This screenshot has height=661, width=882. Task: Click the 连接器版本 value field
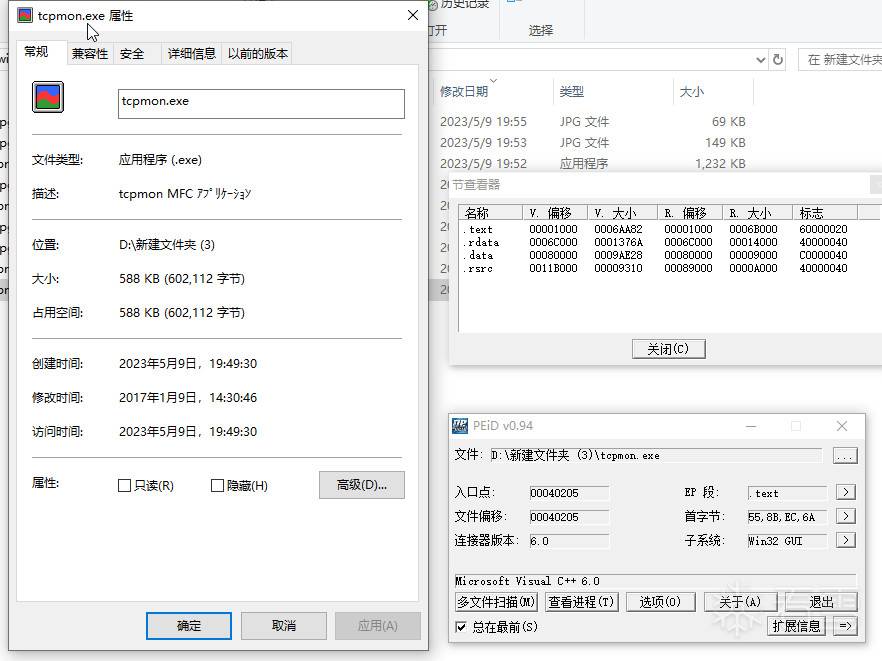coord(569,541)
